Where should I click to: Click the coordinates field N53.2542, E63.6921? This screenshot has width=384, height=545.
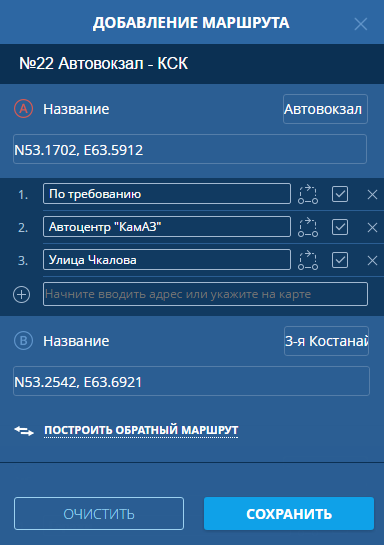pyautogui.click(x=191, y=381)
